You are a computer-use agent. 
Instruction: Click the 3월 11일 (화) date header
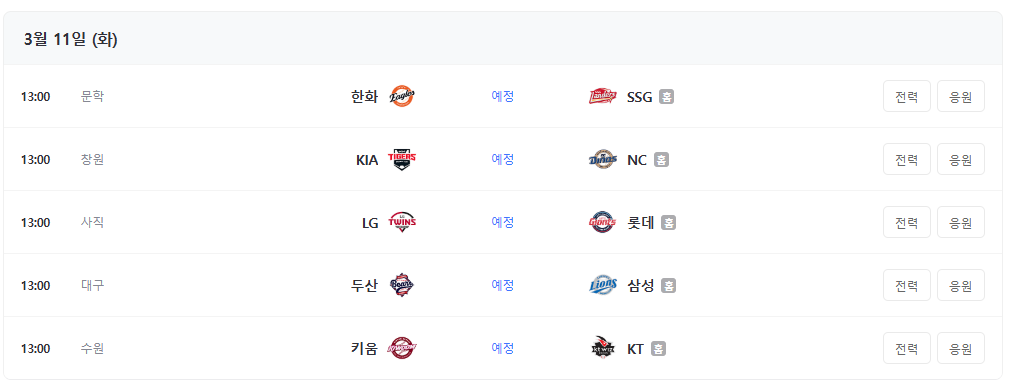(70, 40)
